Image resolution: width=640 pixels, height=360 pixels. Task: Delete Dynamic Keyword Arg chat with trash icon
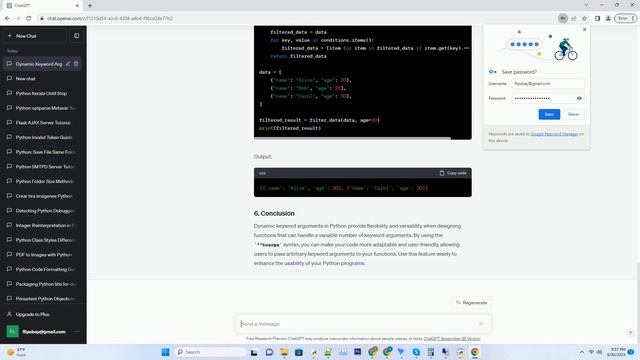click(76, 64)
